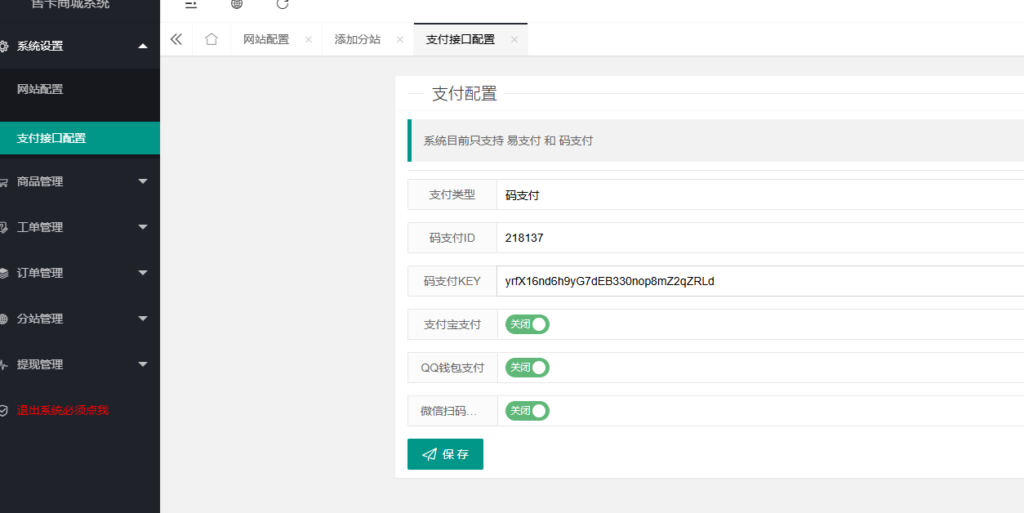Click the 支付宝支付 label
The height and width of the screenshot is (513, 1024).
452,324
